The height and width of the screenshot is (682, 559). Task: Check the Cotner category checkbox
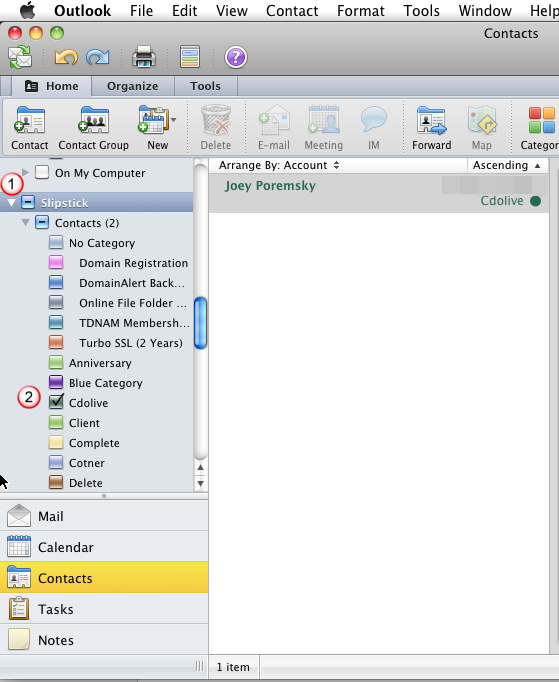point(56,462)
